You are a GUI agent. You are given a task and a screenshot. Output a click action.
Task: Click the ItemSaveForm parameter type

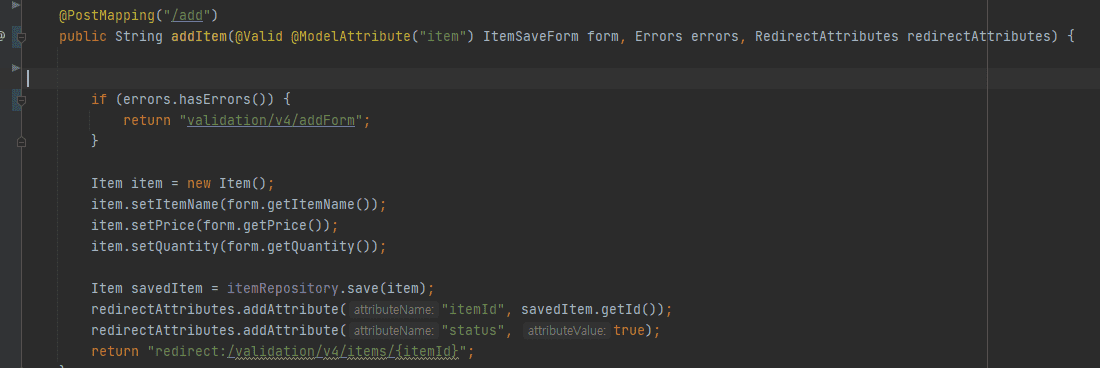click(530, 36)
